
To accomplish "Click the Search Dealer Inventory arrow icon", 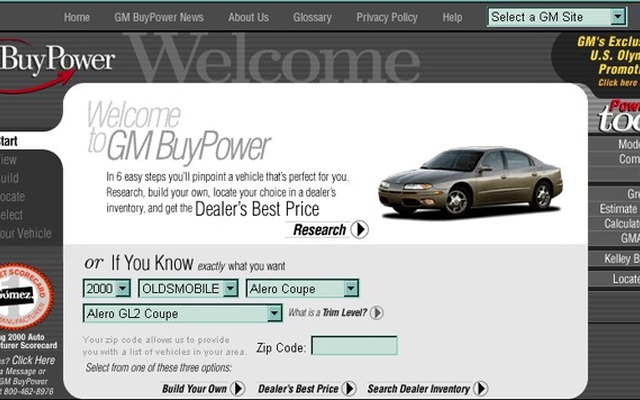I will 480,388.
